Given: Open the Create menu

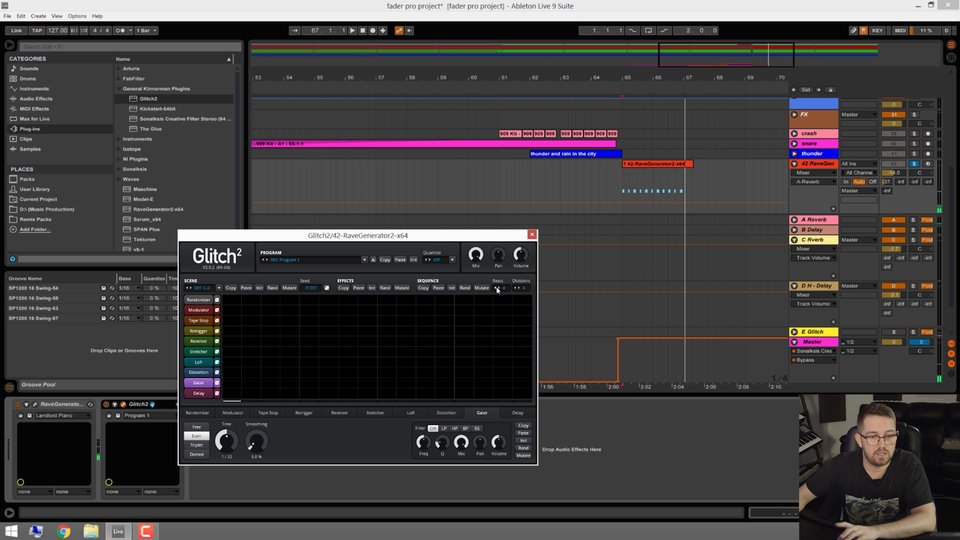Looking at the screenshot, I should (38, 16).
